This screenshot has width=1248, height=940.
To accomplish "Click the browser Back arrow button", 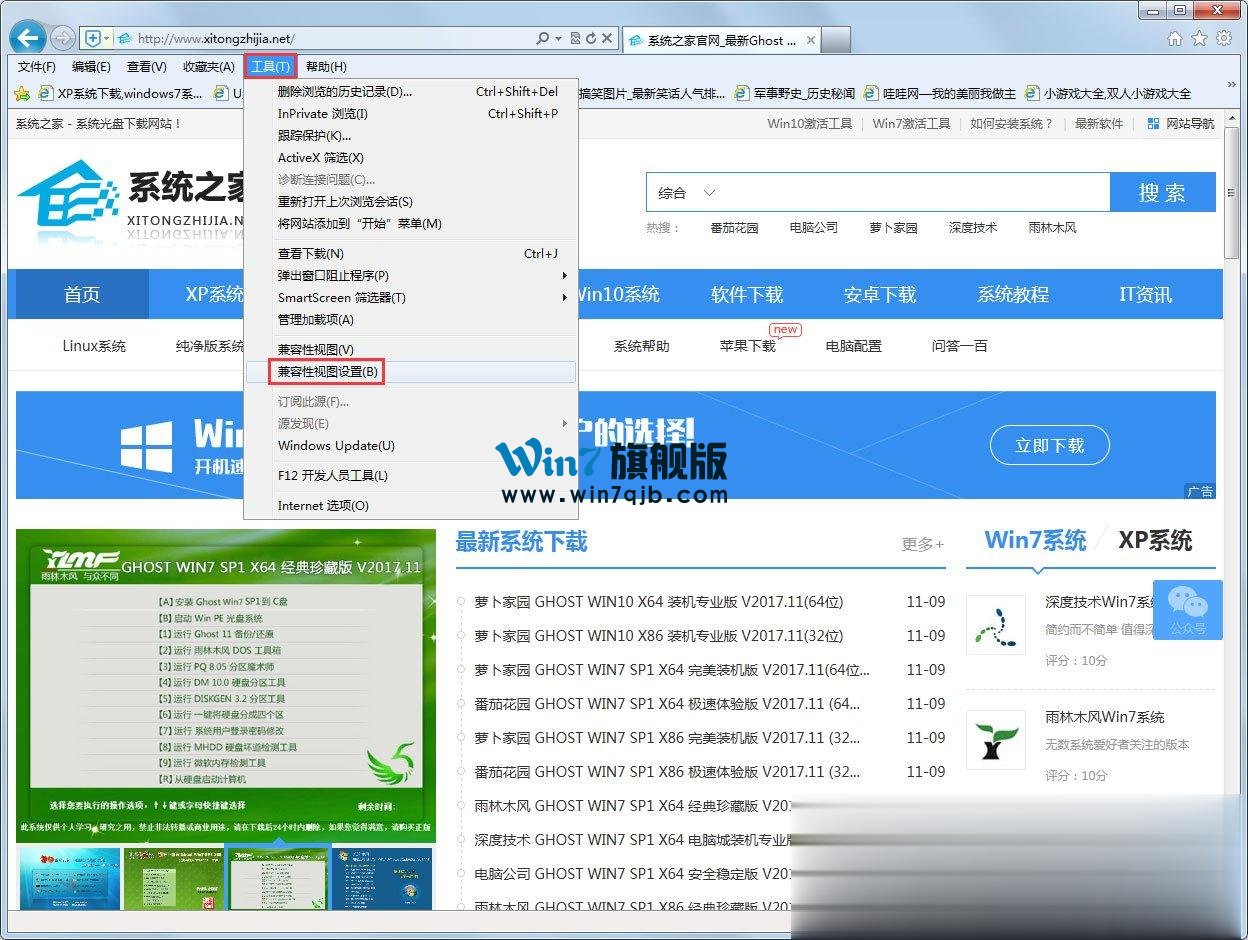I will coord(27,38).
